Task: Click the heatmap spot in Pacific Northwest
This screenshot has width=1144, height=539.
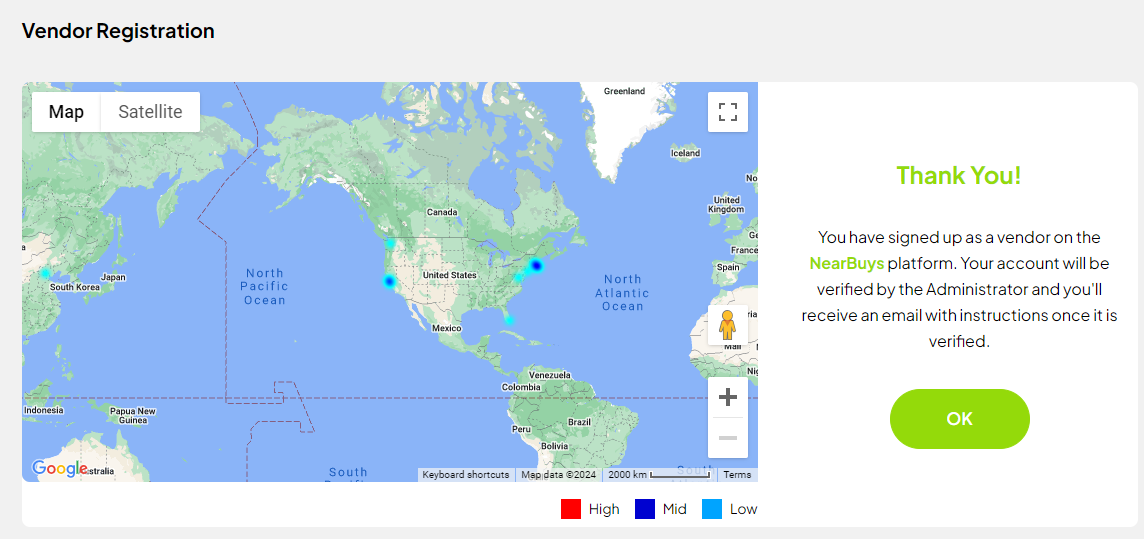Action: [x=391, y=244]
